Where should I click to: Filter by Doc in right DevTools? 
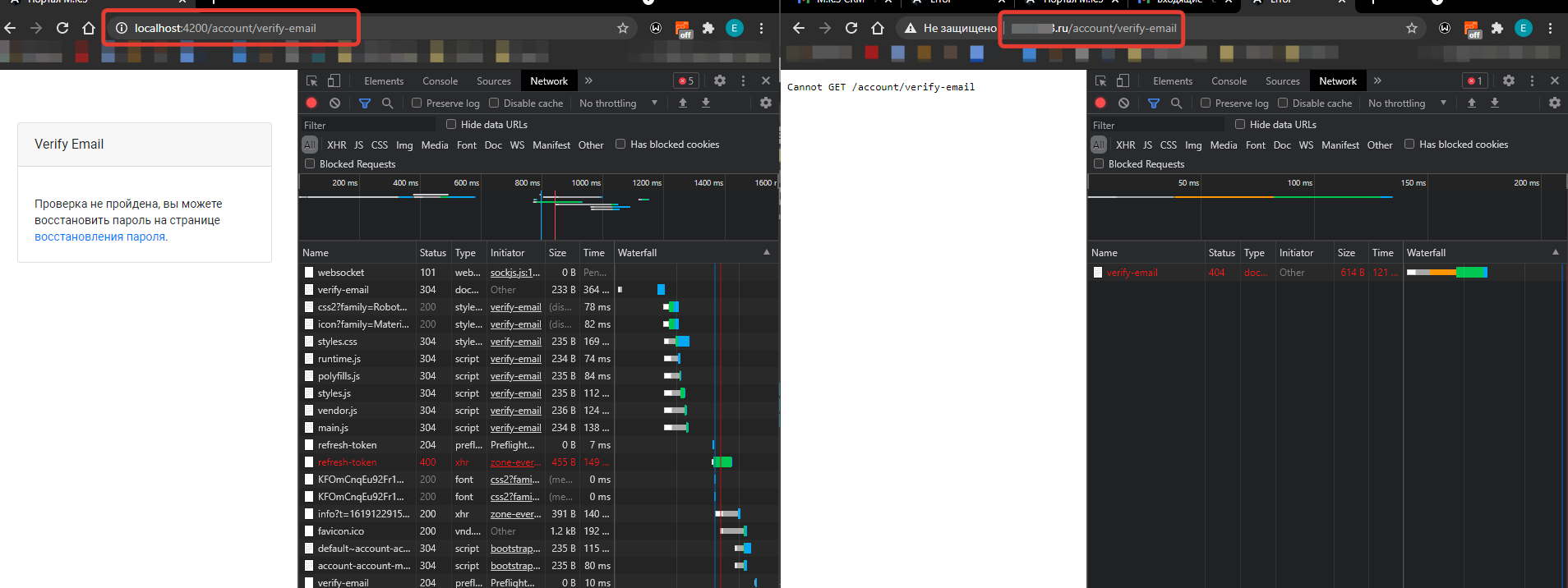(x=1282, y=145)
